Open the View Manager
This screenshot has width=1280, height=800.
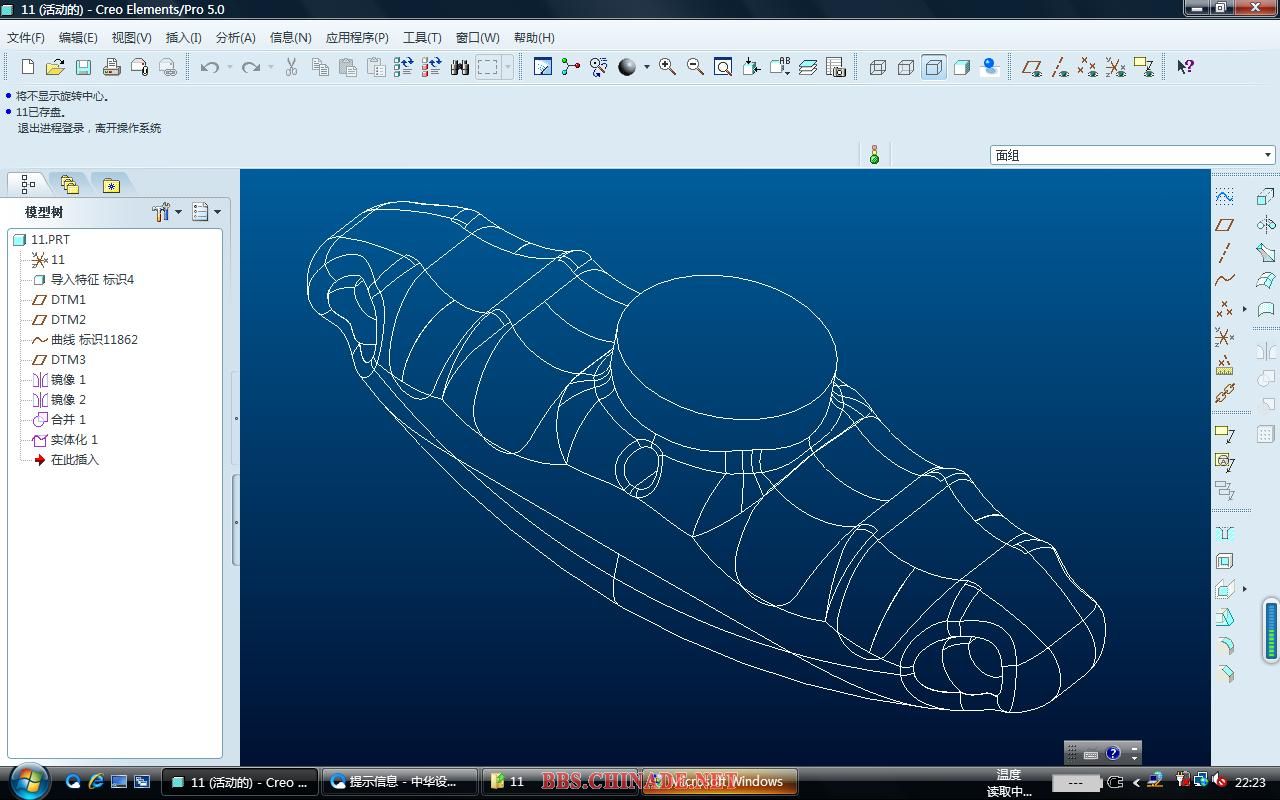tap(836, 67)
